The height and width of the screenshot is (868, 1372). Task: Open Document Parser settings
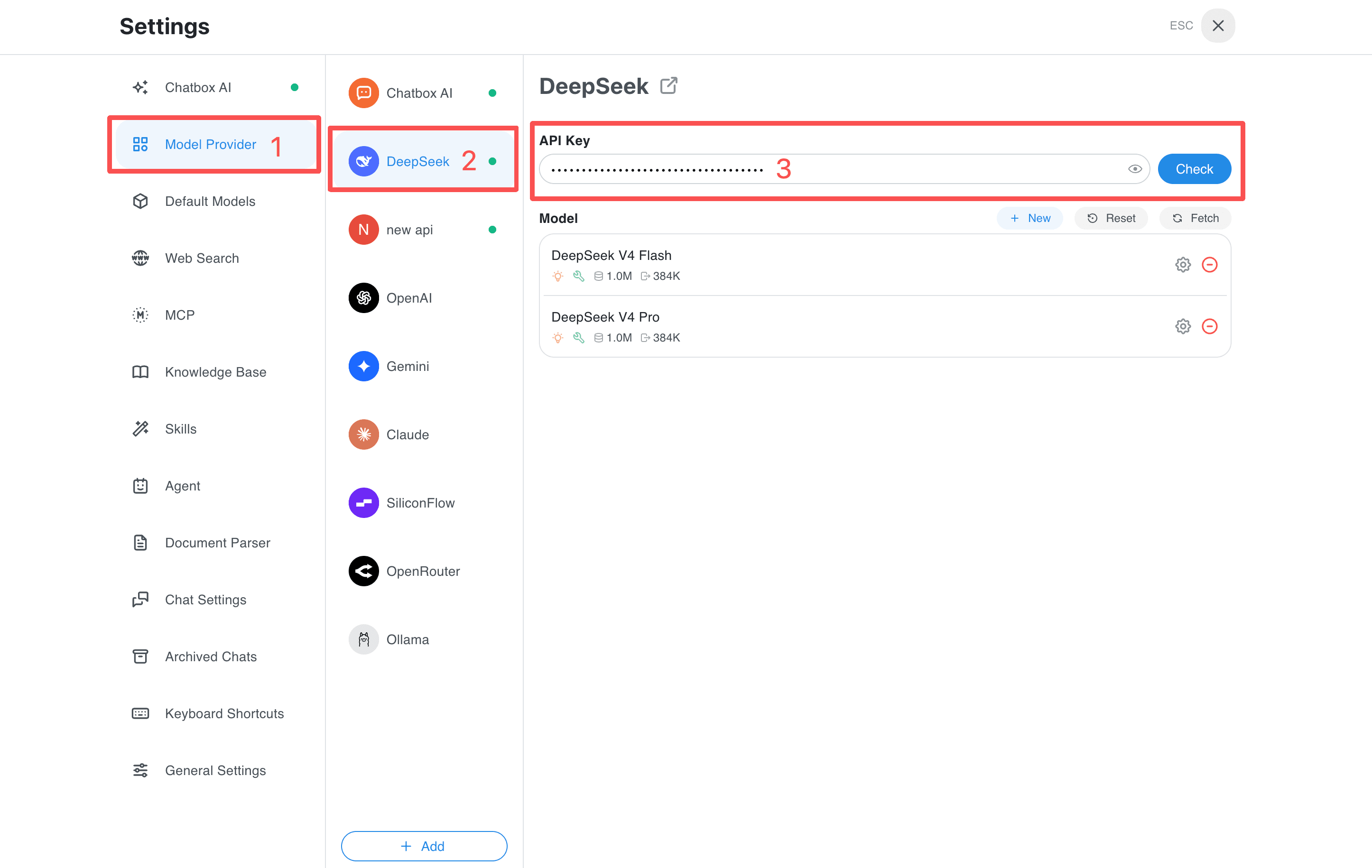215,543
